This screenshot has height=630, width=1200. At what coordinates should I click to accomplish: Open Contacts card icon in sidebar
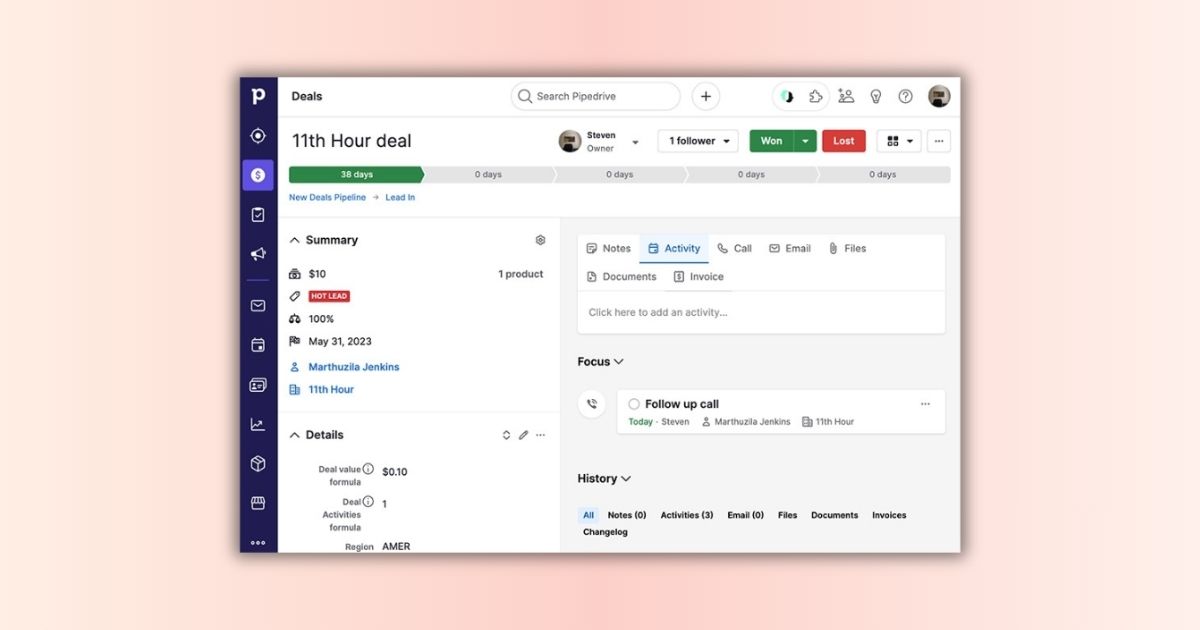pyautogui.click(x=258, y=385)
